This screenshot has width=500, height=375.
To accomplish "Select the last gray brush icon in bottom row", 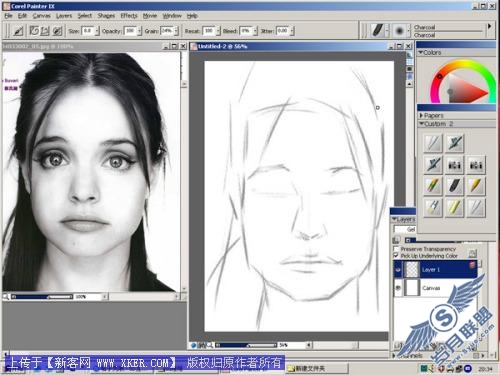I will (x=476, y=207).
